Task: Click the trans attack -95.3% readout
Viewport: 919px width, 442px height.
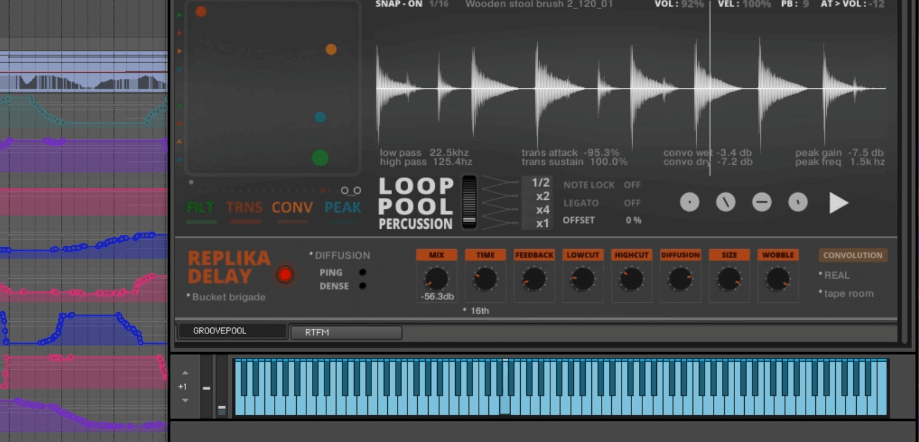Action: point(570,153)
